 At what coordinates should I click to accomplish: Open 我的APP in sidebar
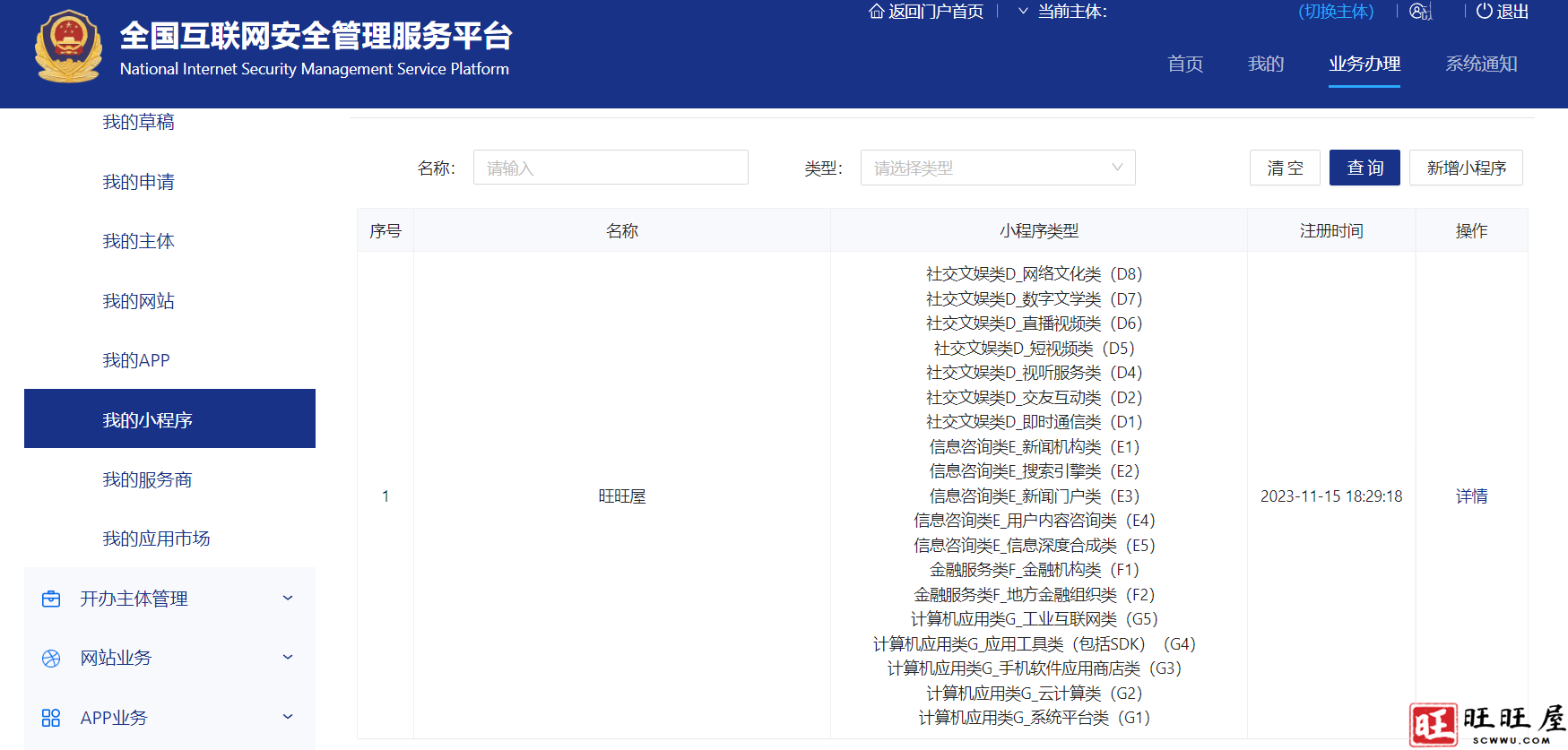point(136,360)
